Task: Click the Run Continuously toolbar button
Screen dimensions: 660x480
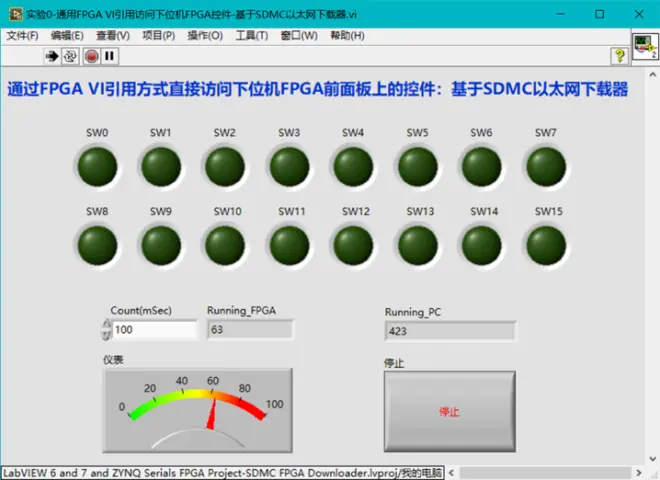Action: point(70,56)
